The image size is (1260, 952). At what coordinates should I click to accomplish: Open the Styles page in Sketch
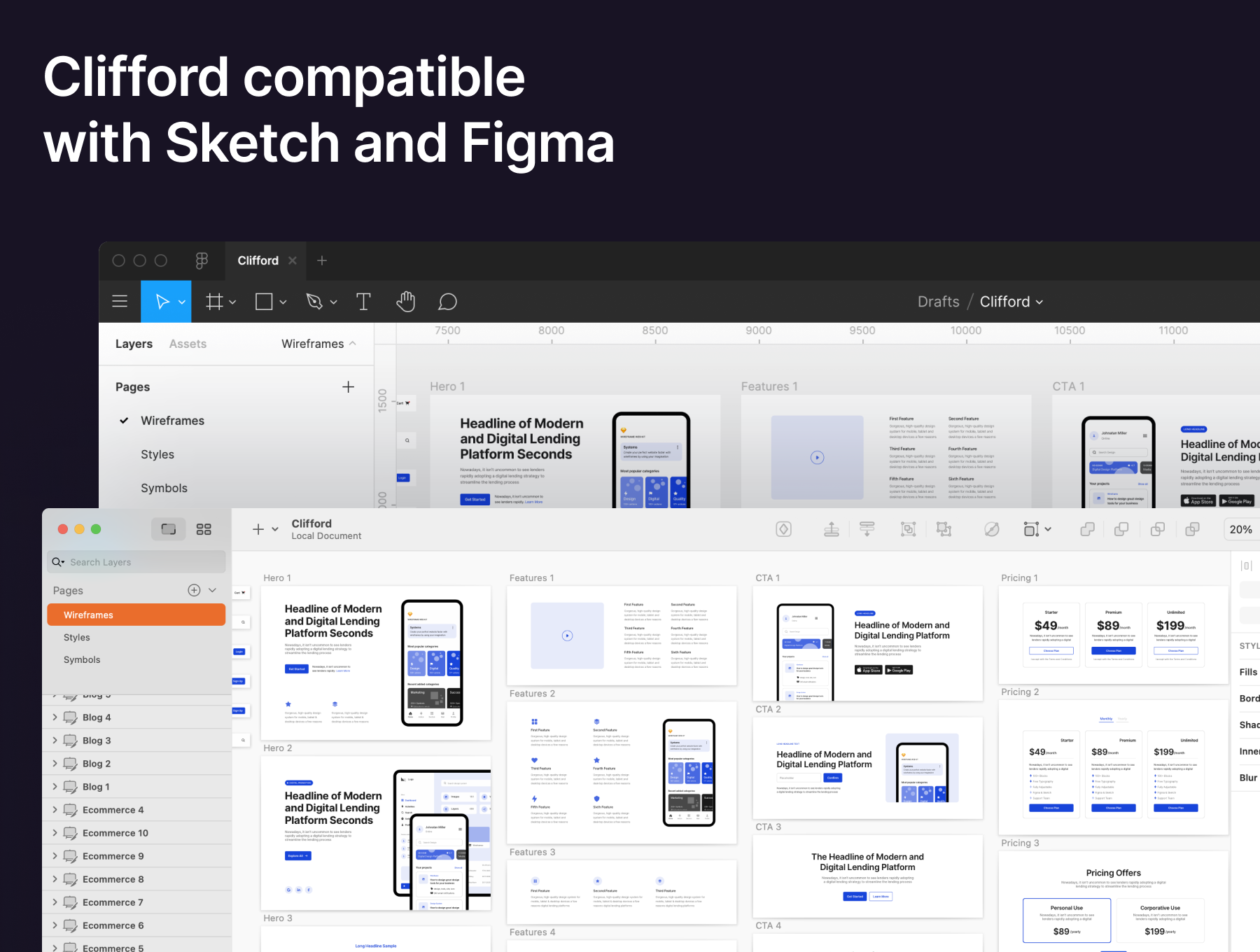pos(77,637)
